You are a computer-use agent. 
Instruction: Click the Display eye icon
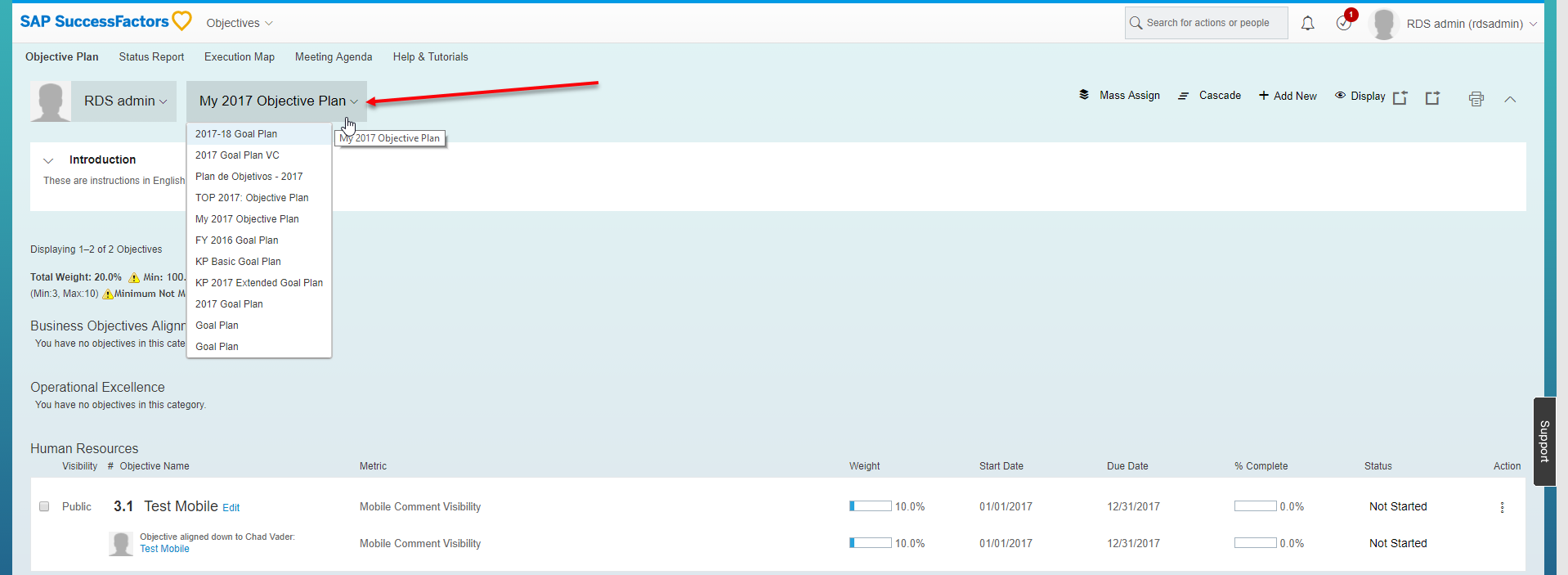(1340, 96)
